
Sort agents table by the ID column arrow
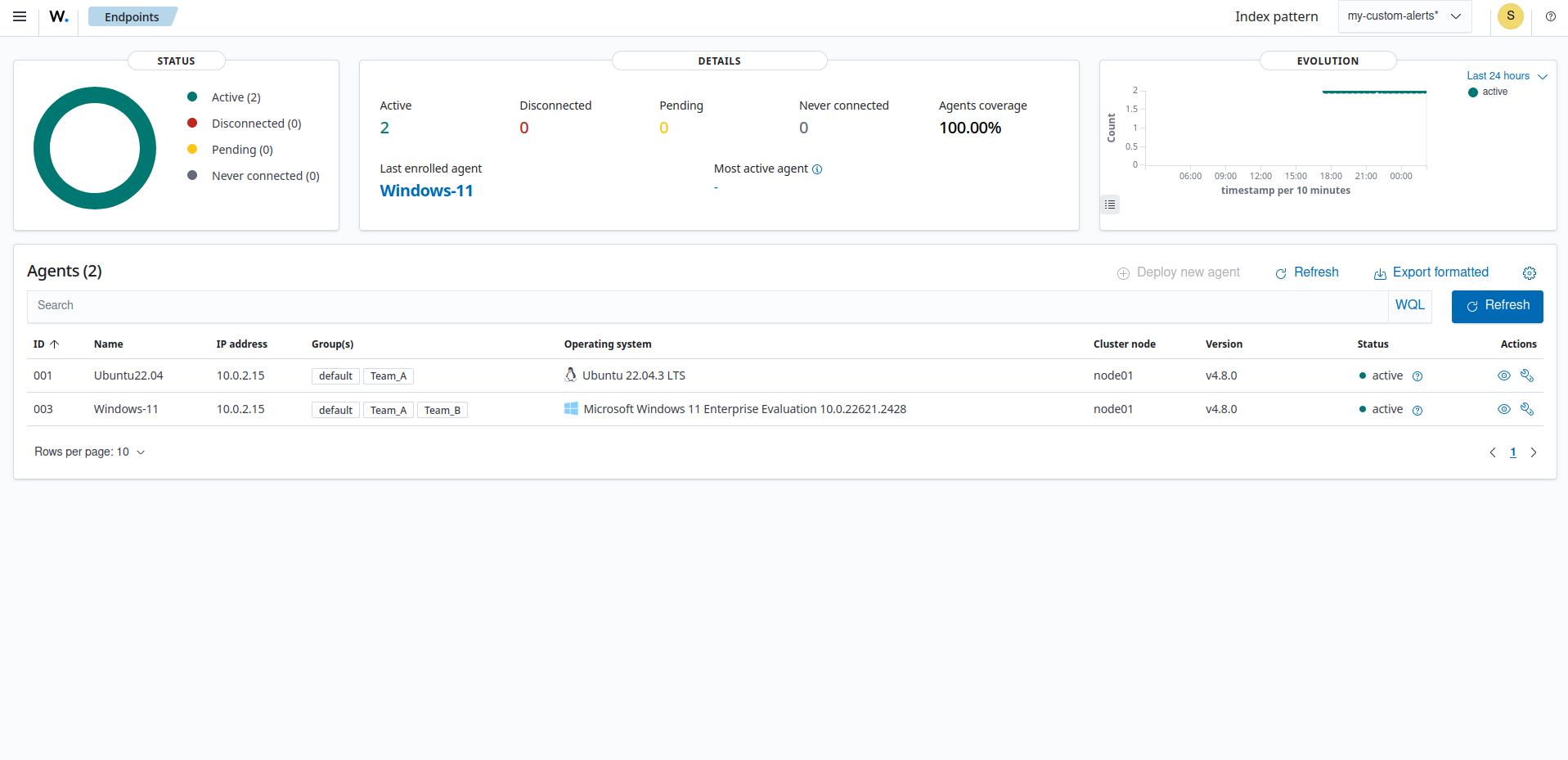tap(55, 344)
